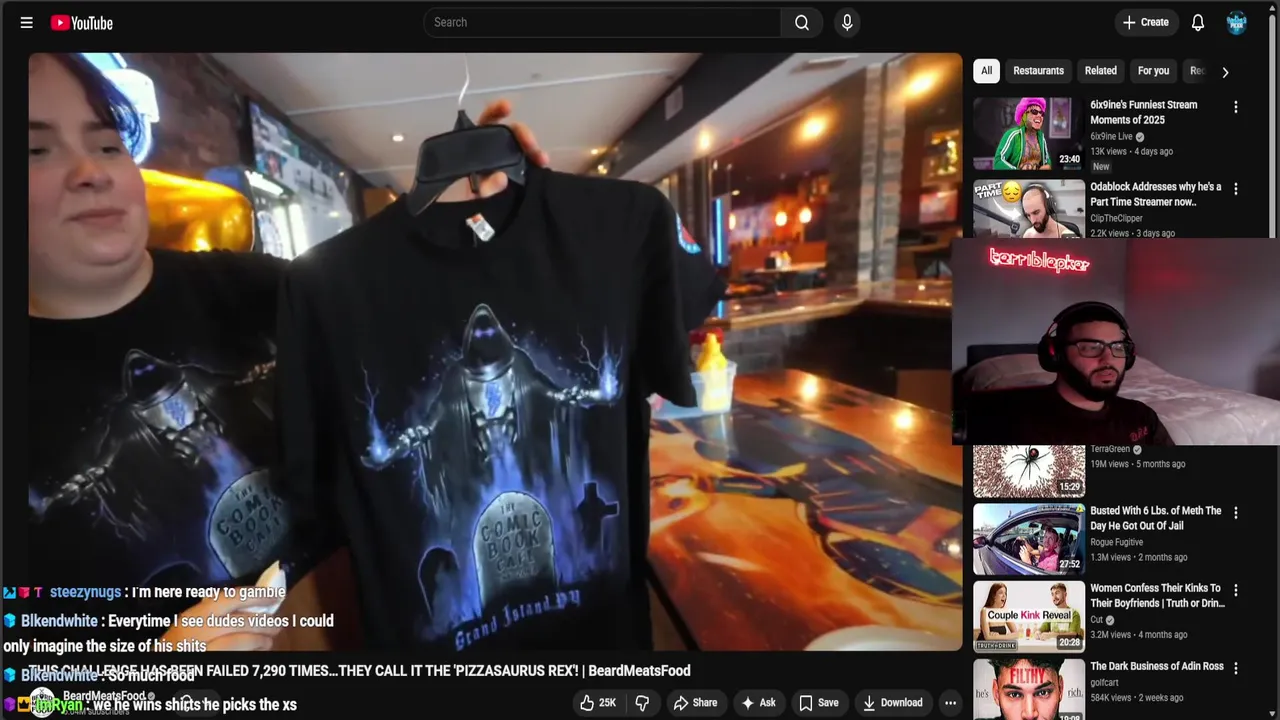Click the search field
The width and height of the screenshot is (1280, 720).
pos(602,22)
